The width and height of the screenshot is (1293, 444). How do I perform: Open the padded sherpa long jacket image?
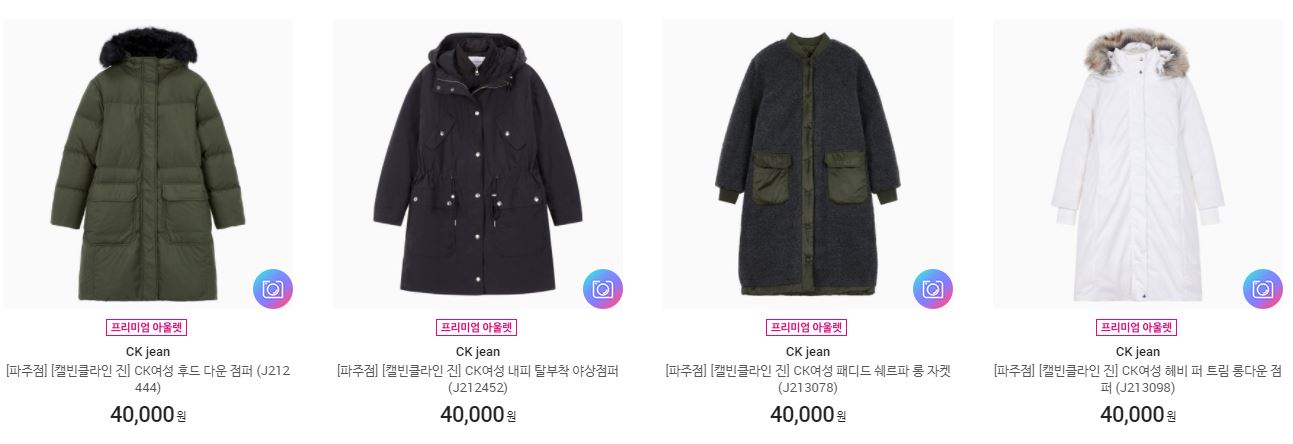(x=808, y=164)
